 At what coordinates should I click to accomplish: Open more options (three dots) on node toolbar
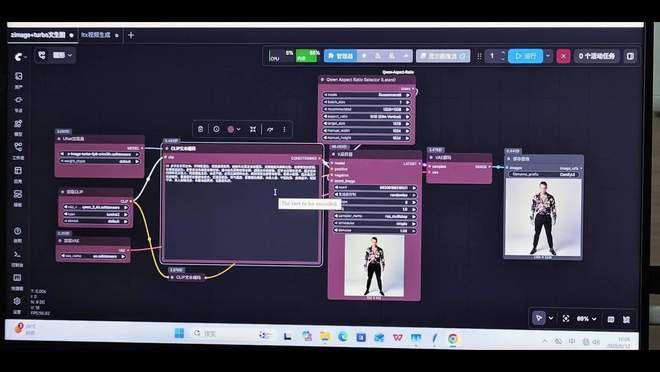(x=285, y=129)
